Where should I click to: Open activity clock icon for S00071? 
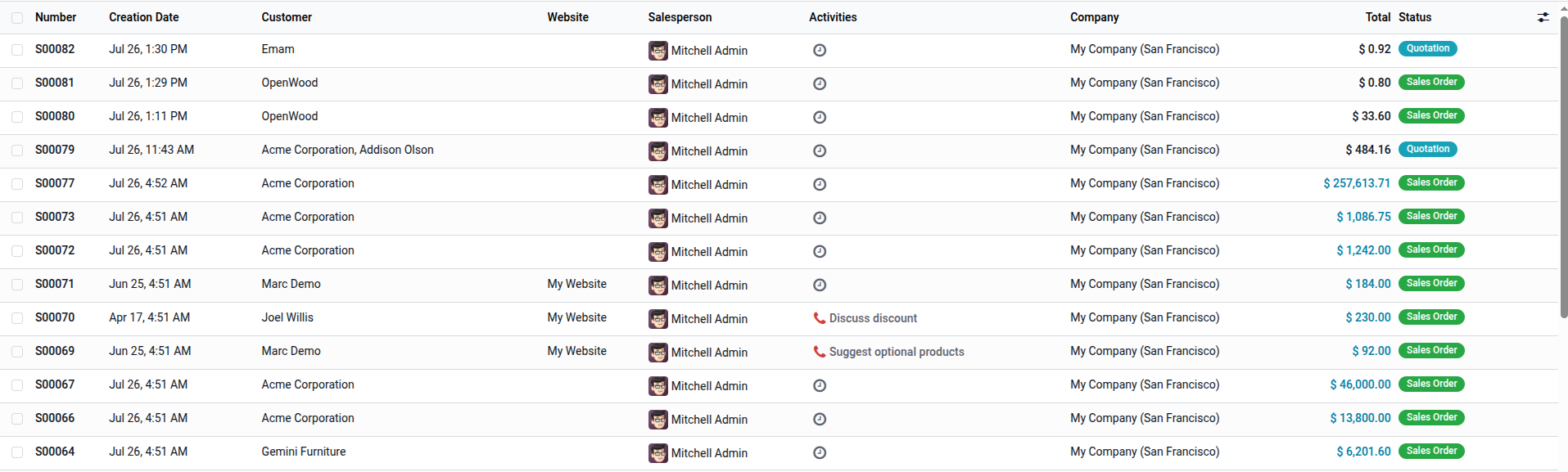819,285
